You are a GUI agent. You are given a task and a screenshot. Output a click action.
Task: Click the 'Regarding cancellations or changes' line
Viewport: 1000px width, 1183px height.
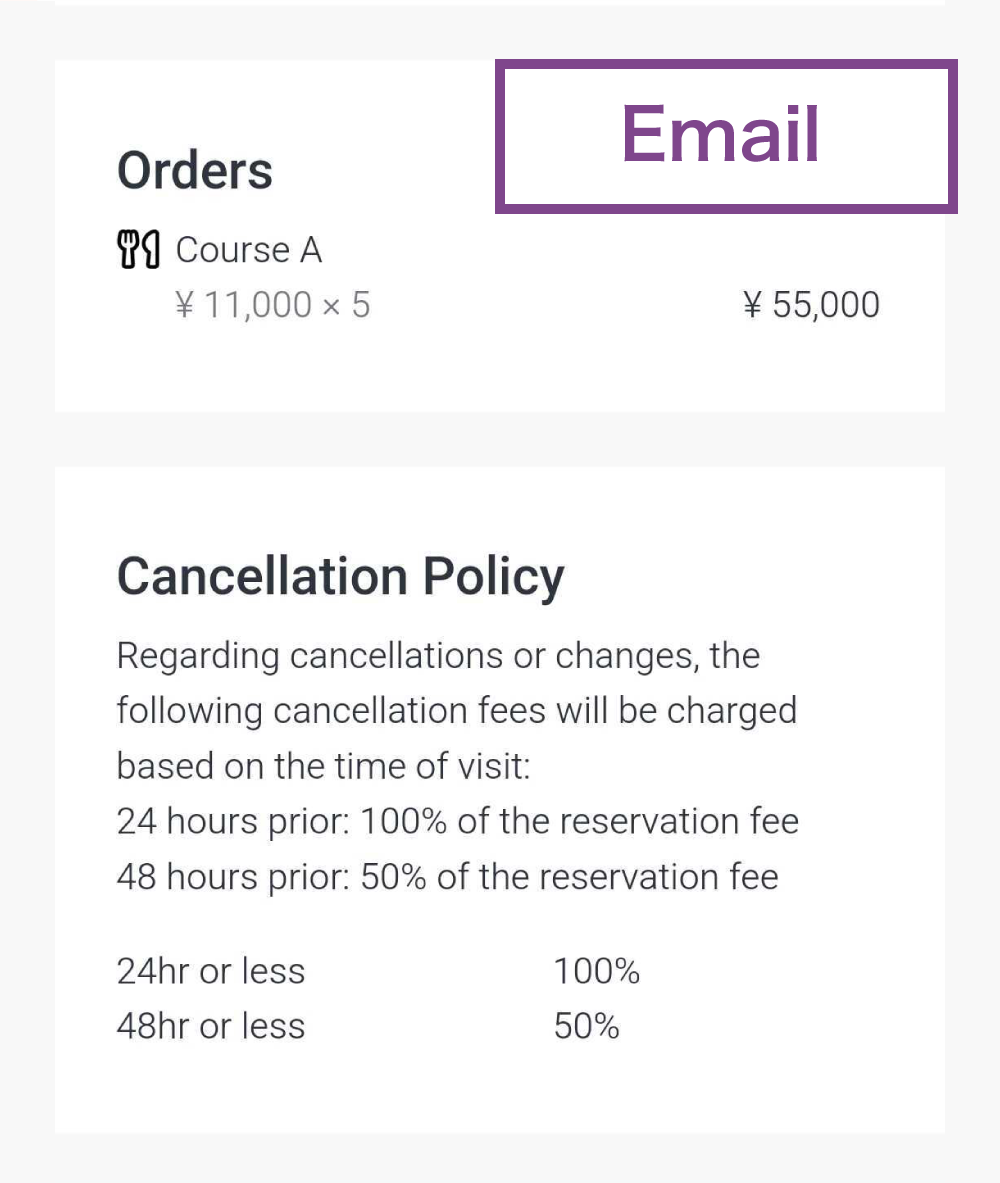click(x=438, y=656)
